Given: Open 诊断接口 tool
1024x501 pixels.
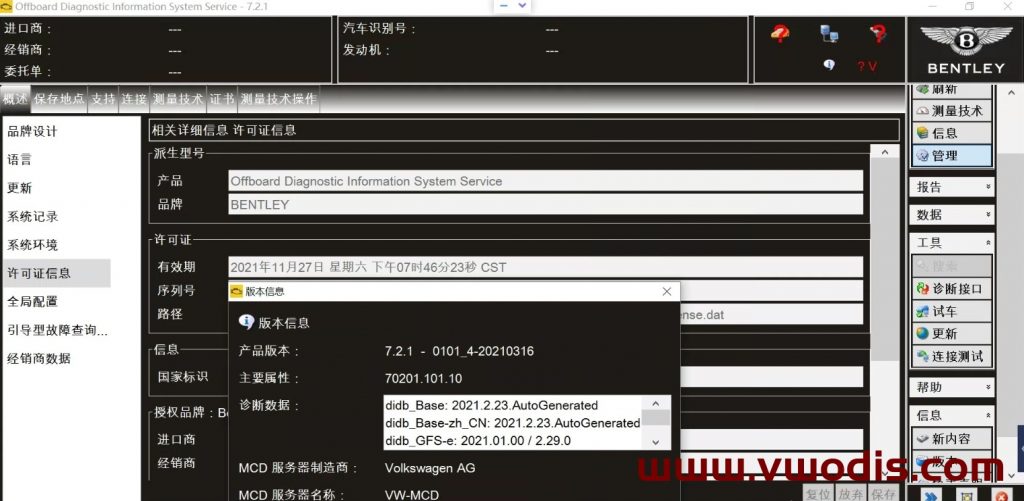Looking at the screenshot, I should (x=952, y=288).
